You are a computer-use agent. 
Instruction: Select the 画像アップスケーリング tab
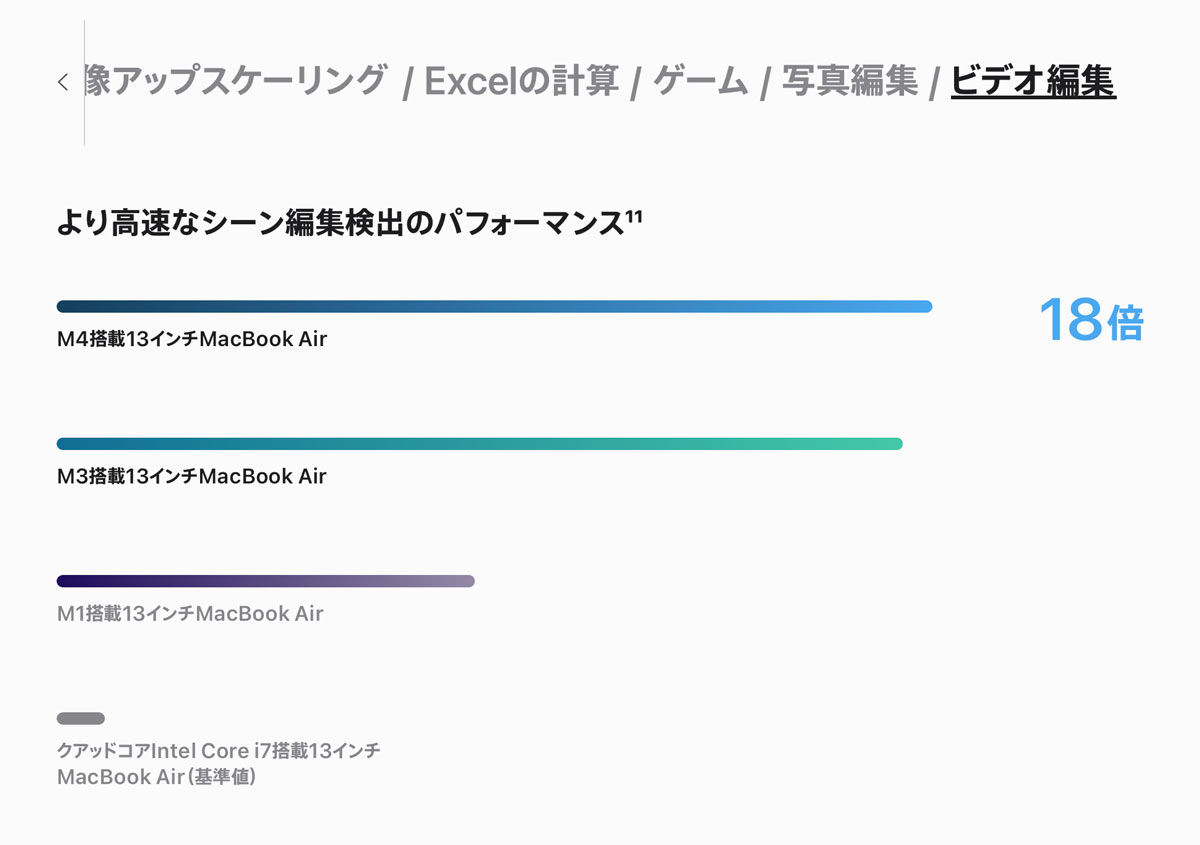pos(236,81)
